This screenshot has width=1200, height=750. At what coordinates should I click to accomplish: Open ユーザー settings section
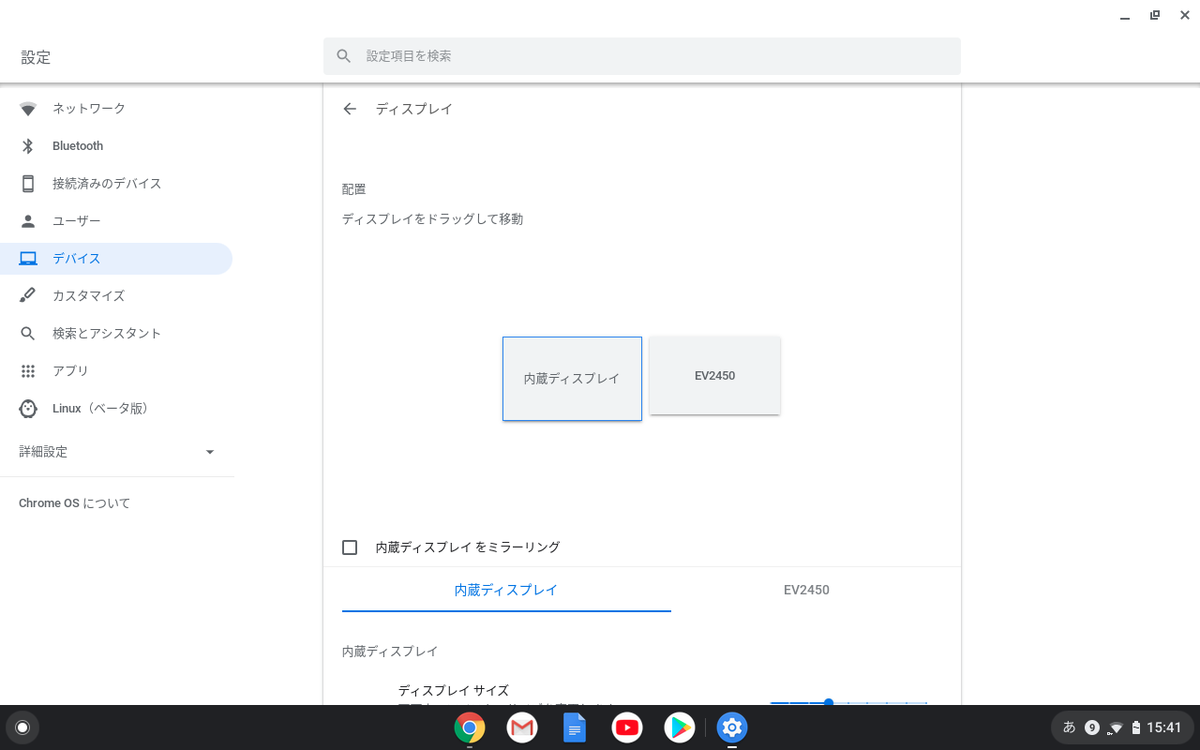pos(116,221)
